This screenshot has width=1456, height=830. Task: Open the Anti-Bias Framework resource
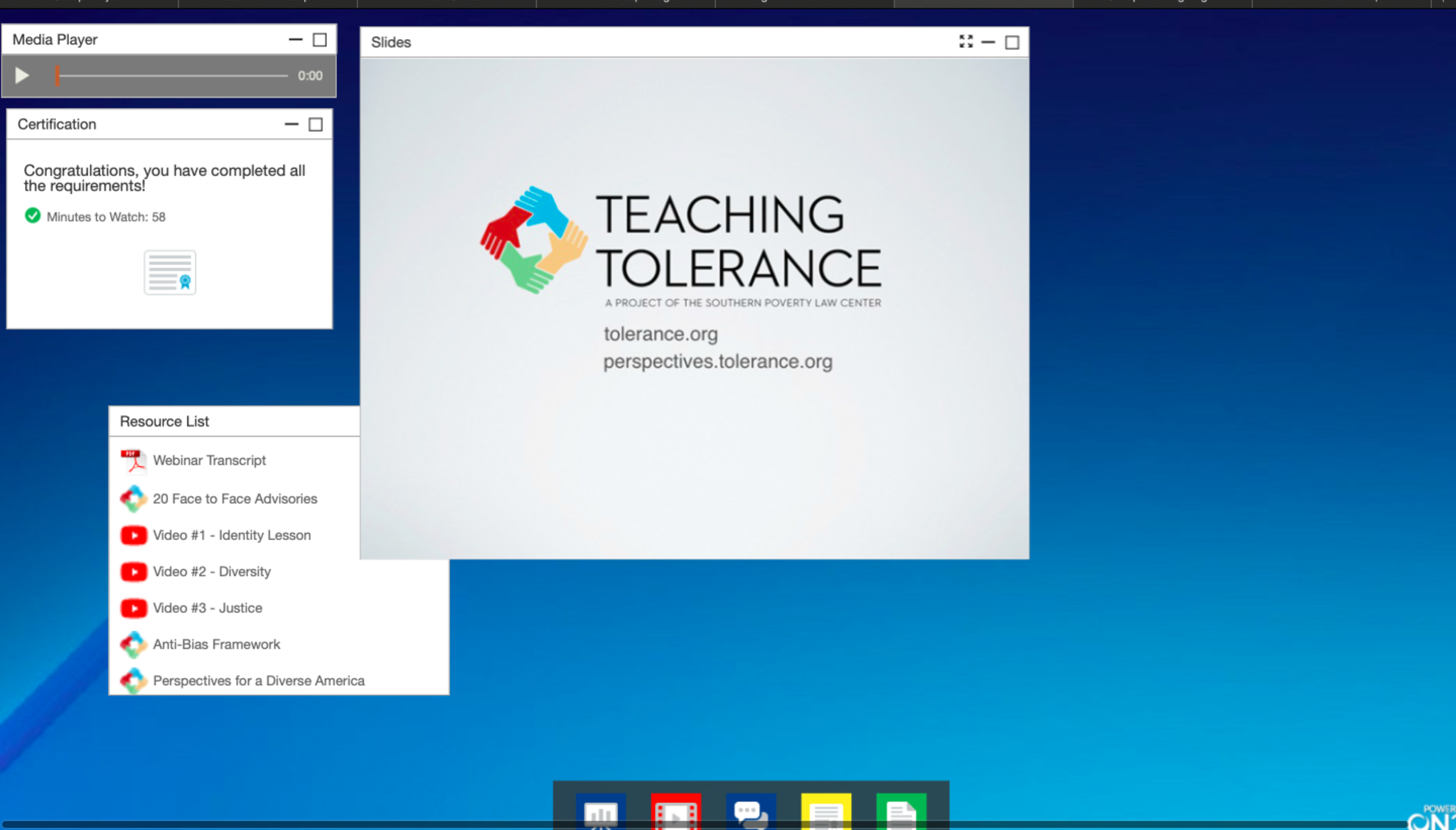[216, 645]
